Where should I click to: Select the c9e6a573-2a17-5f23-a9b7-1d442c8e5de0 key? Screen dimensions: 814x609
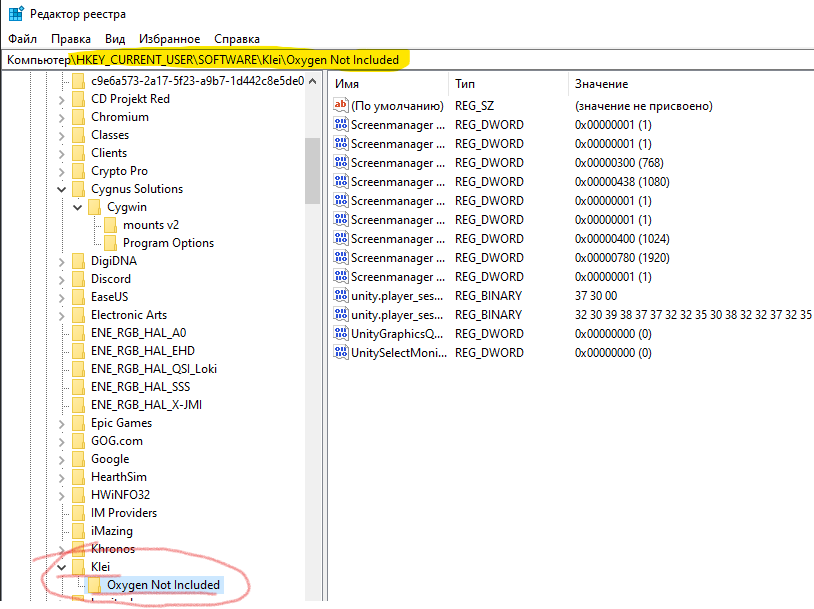pos(197,81)
